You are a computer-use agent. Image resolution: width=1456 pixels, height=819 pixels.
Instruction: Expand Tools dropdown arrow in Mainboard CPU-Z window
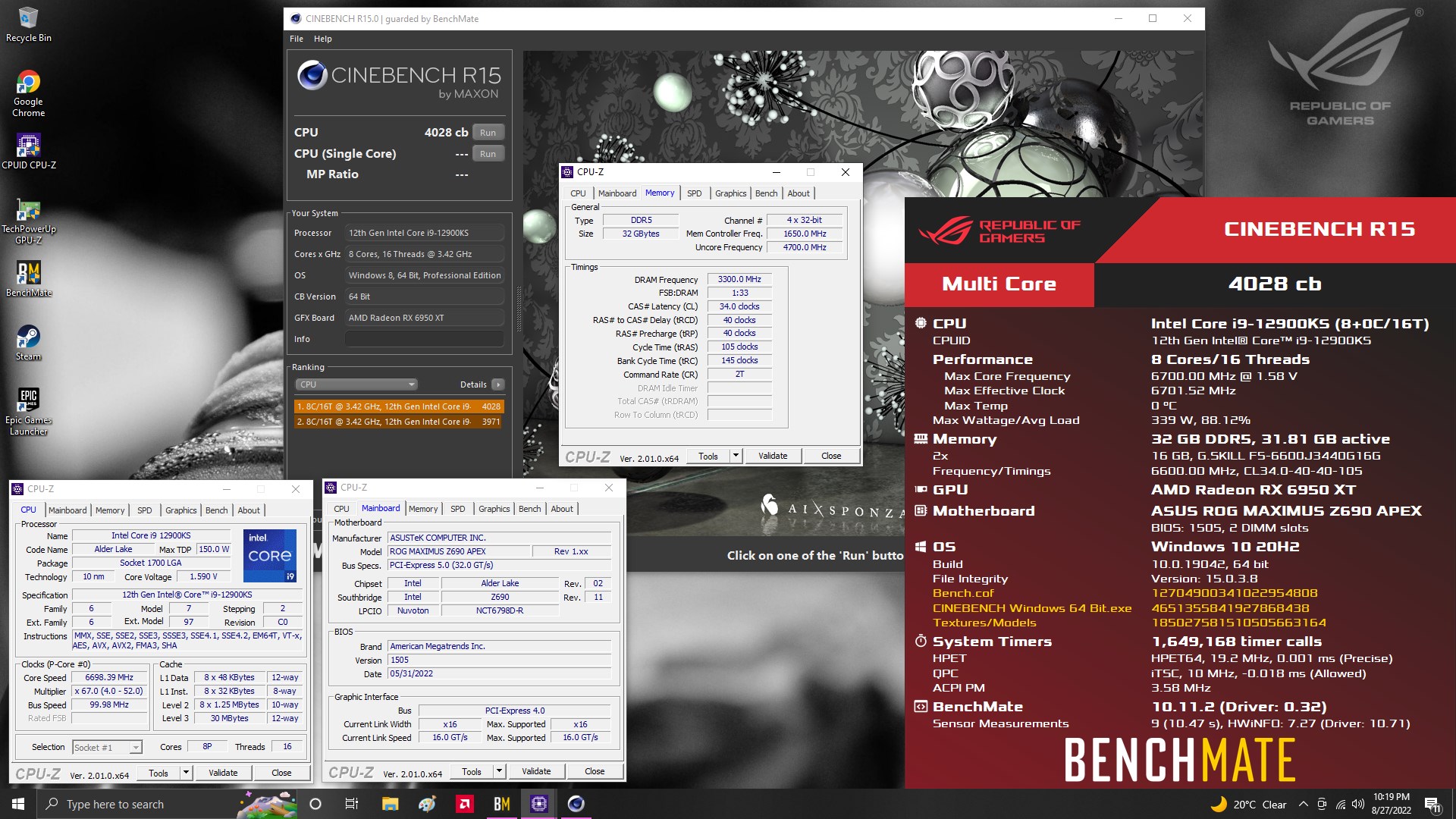[x=498, y=771]
